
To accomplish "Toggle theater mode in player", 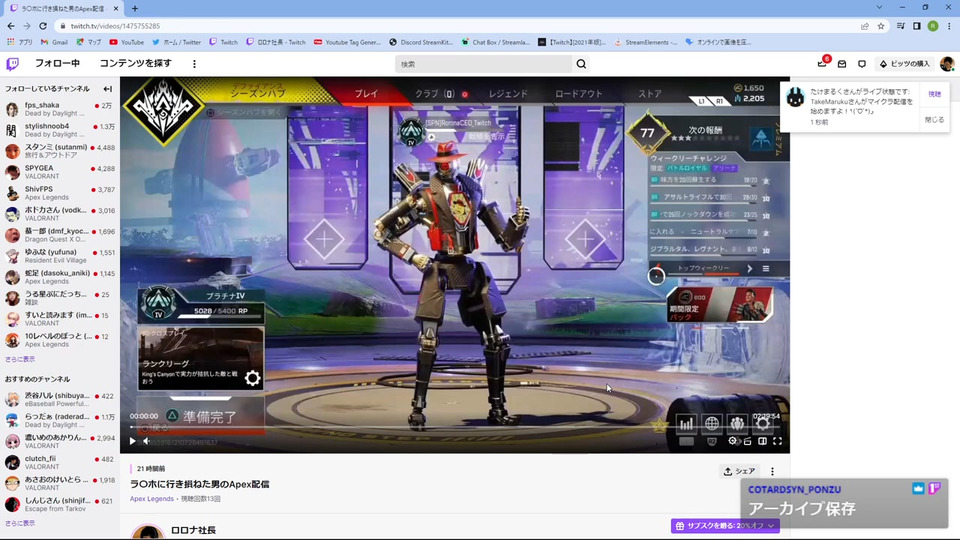I will (762, 441).
